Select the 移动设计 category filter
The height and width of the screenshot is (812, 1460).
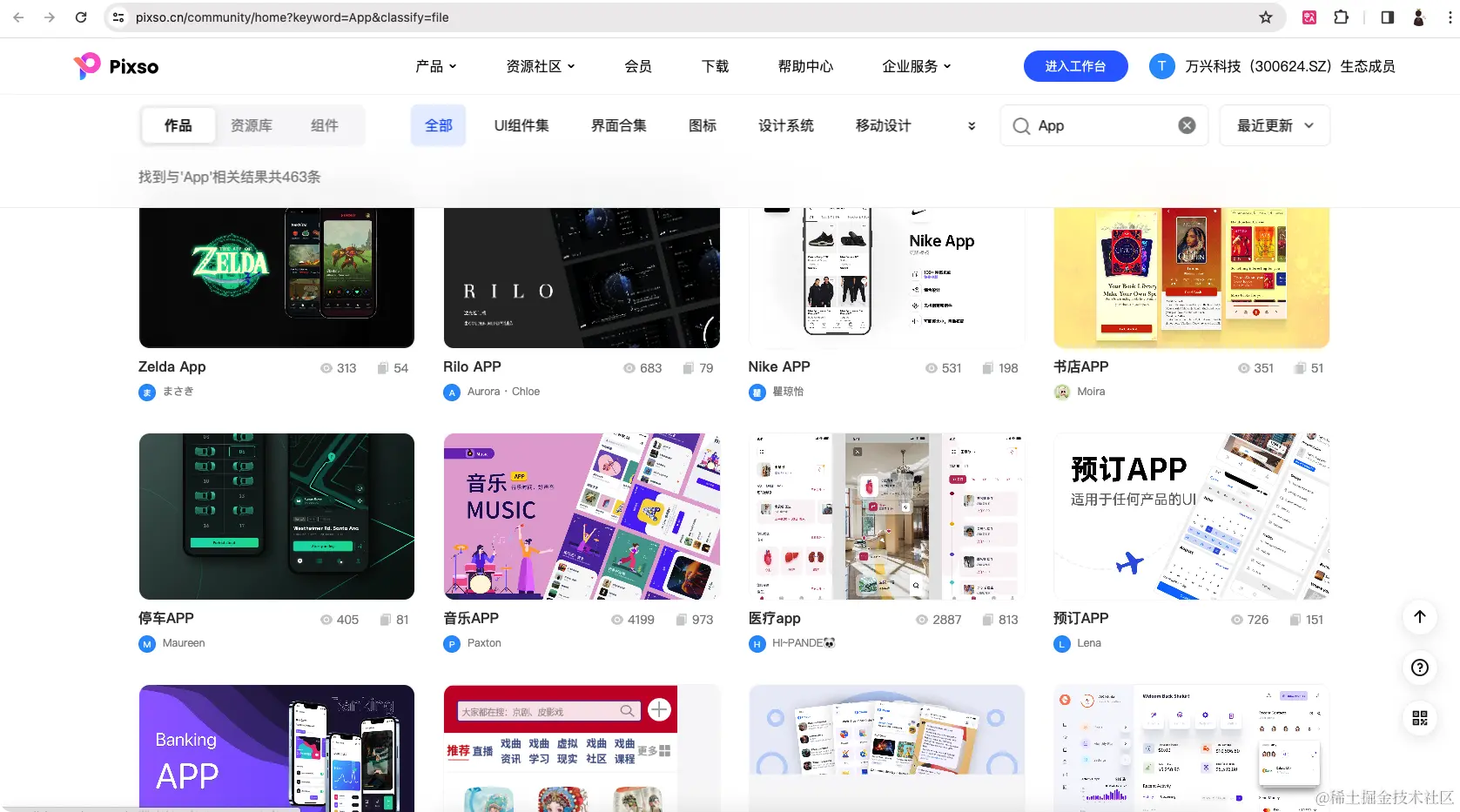point(884,125)
